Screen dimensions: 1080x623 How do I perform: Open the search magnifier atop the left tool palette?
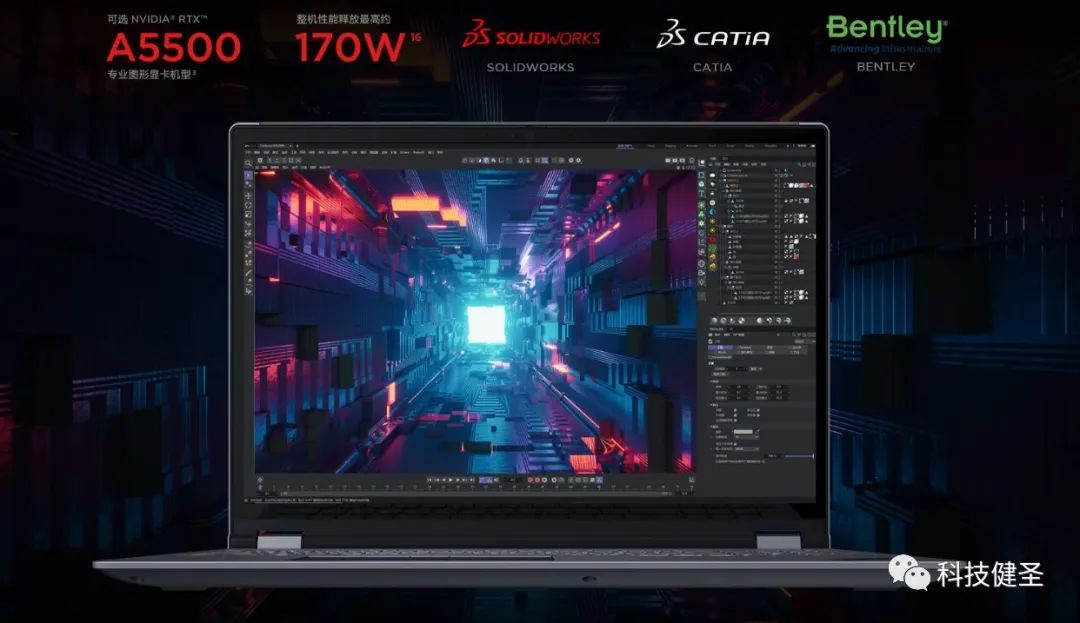(x=248, y=163)
